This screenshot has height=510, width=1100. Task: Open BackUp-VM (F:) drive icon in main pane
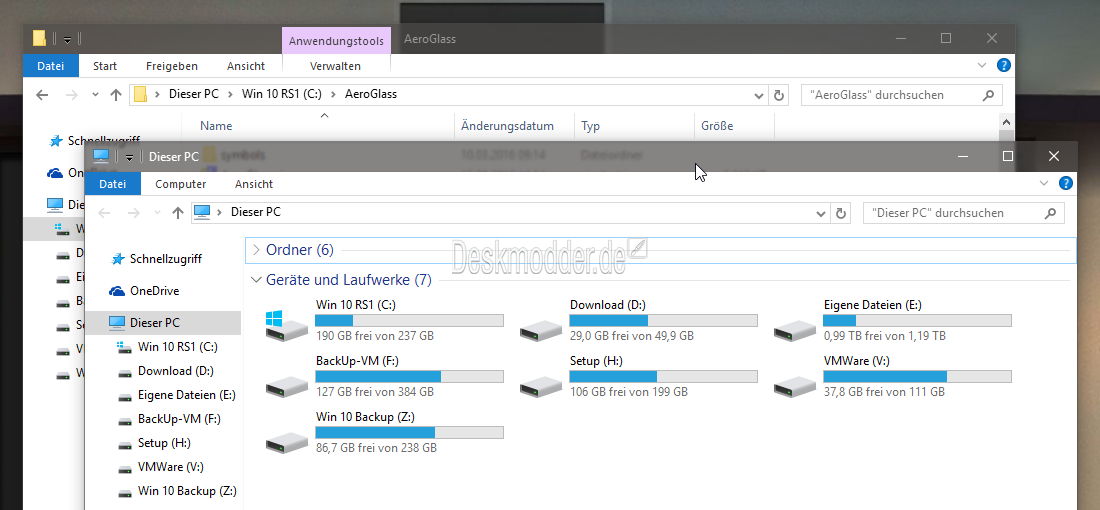[287, 386]
